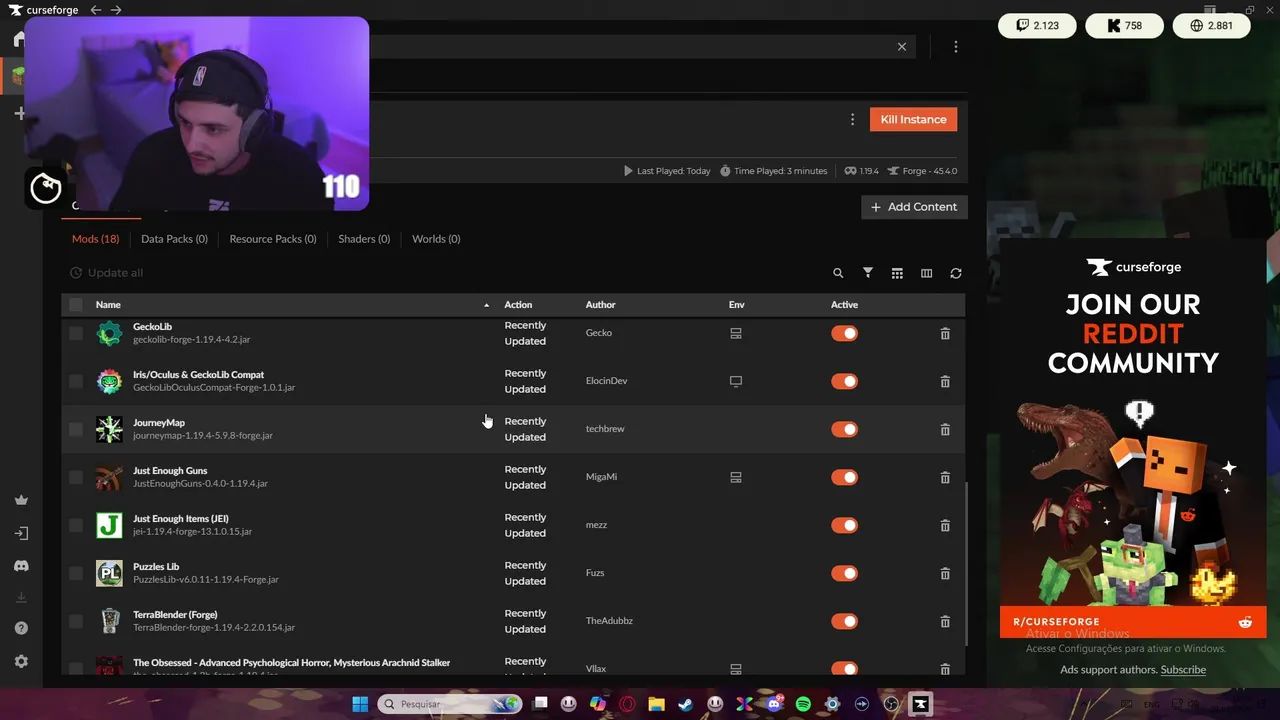Delete Iris/Oculus & GeckoLib Compat with trash icon

[945, 381]
